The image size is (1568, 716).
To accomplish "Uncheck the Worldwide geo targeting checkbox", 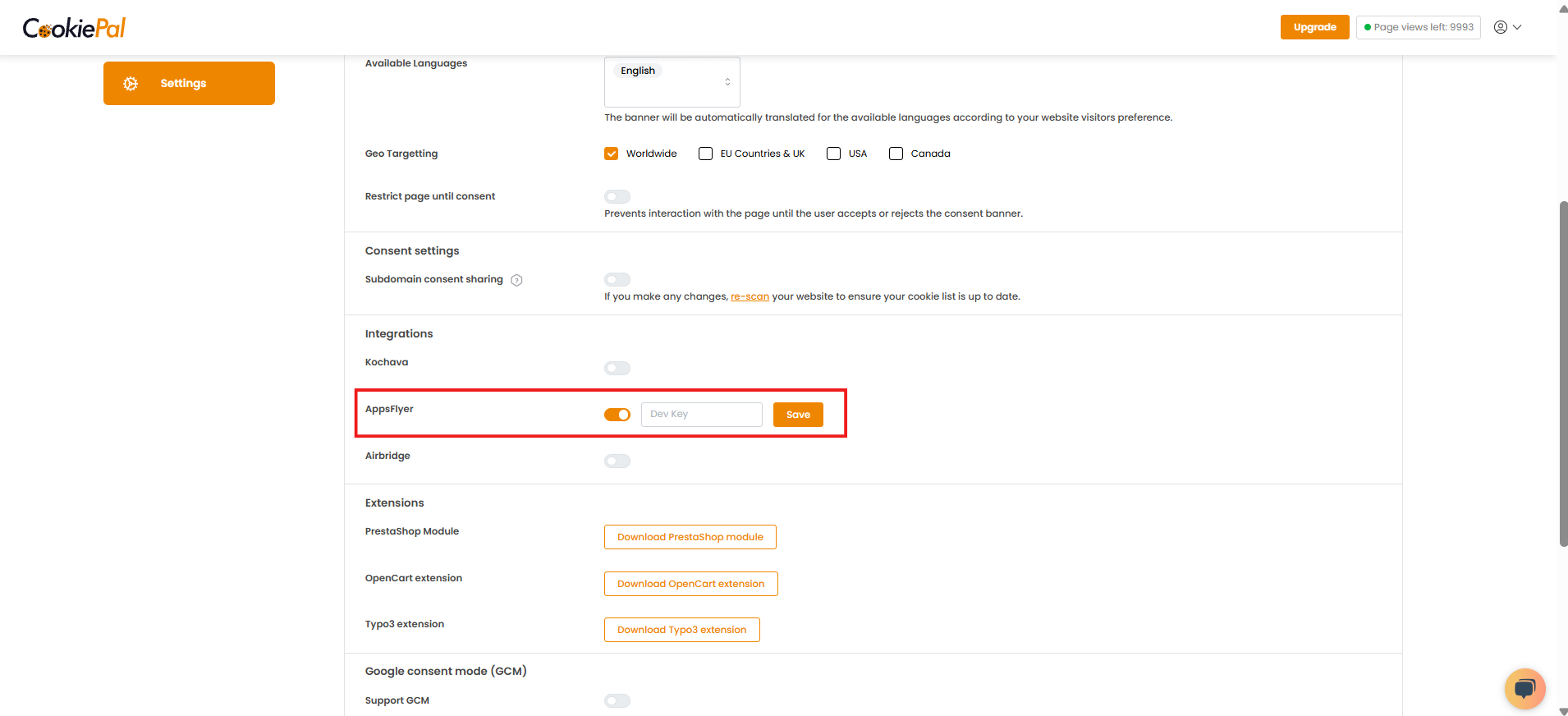I will click(611, 154).
